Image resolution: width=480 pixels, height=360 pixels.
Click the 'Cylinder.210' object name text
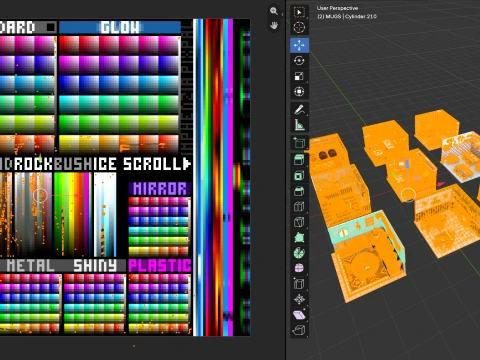361,16
